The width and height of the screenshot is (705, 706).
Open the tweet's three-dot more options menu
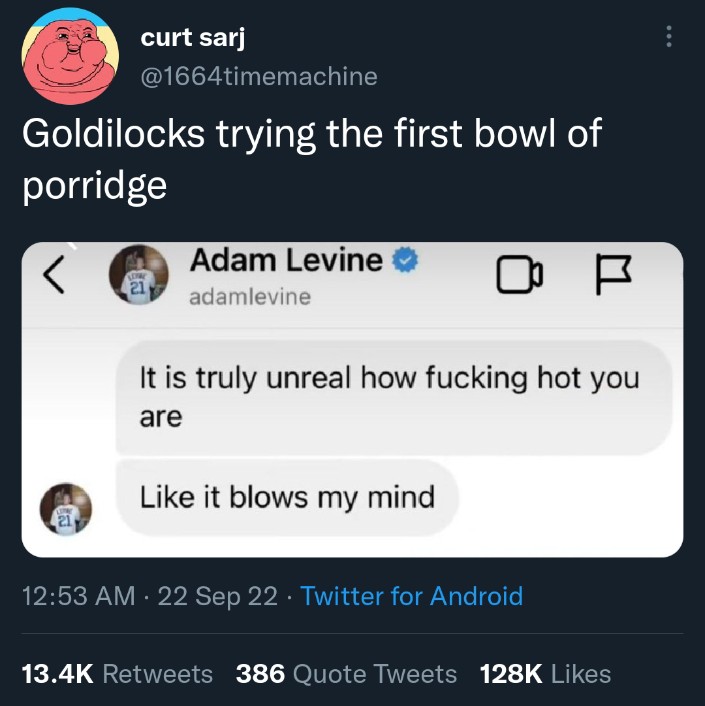pyautogui.click(x=669, y=37)
